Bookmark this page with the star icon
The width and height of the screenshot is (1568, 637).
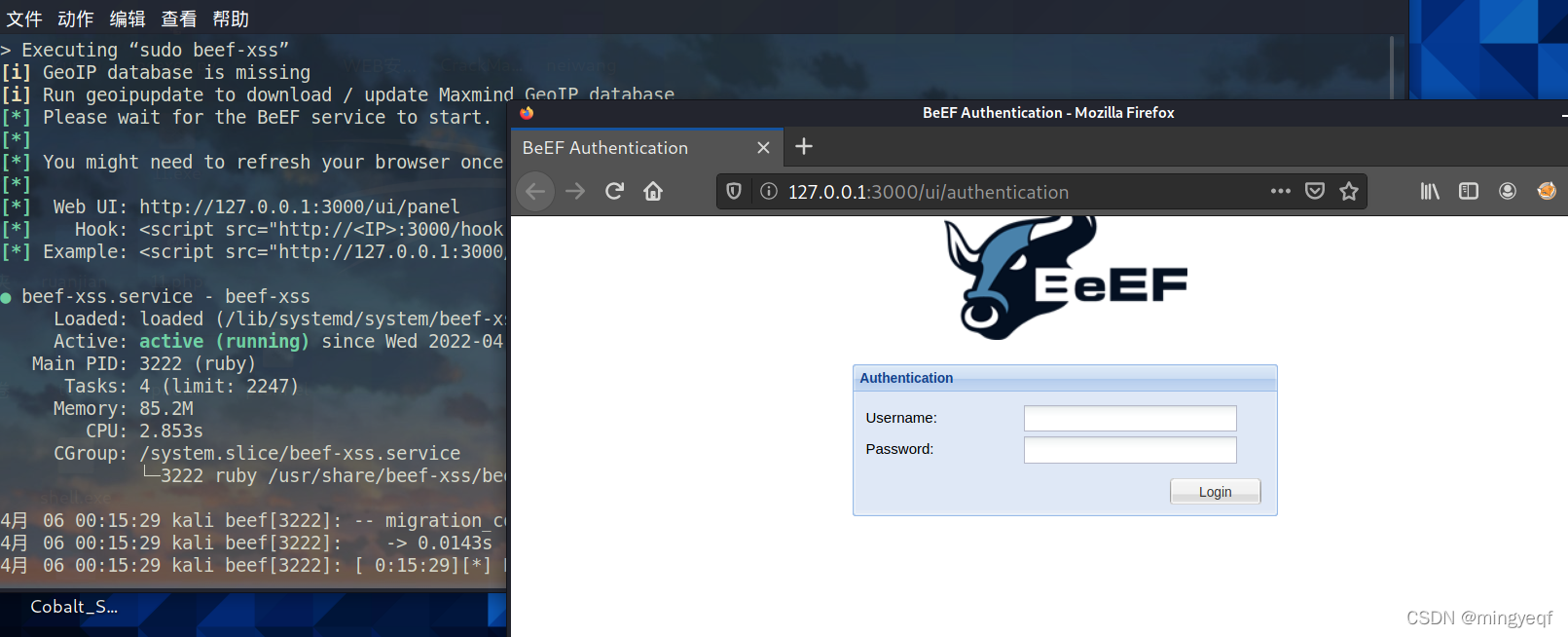(1349, 191)
